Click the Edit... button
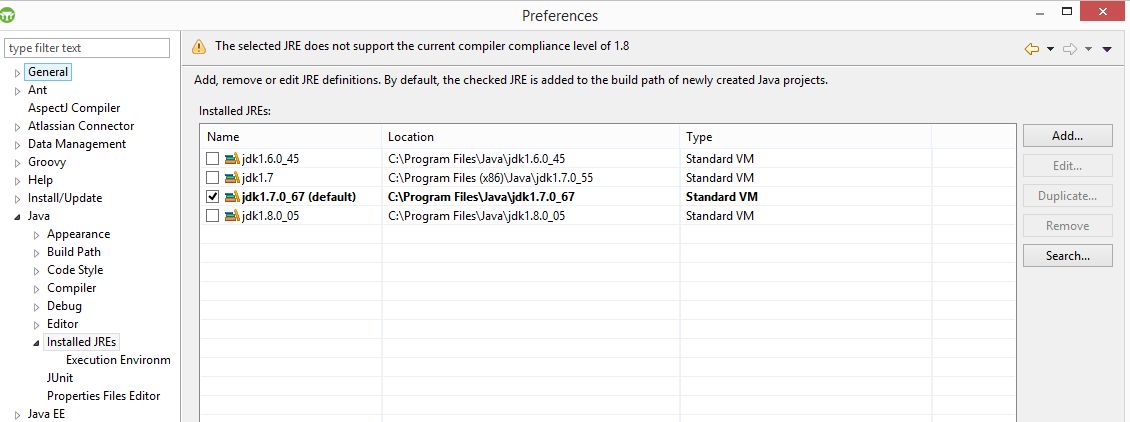The image size is (1130, 422). point(1067,166)
